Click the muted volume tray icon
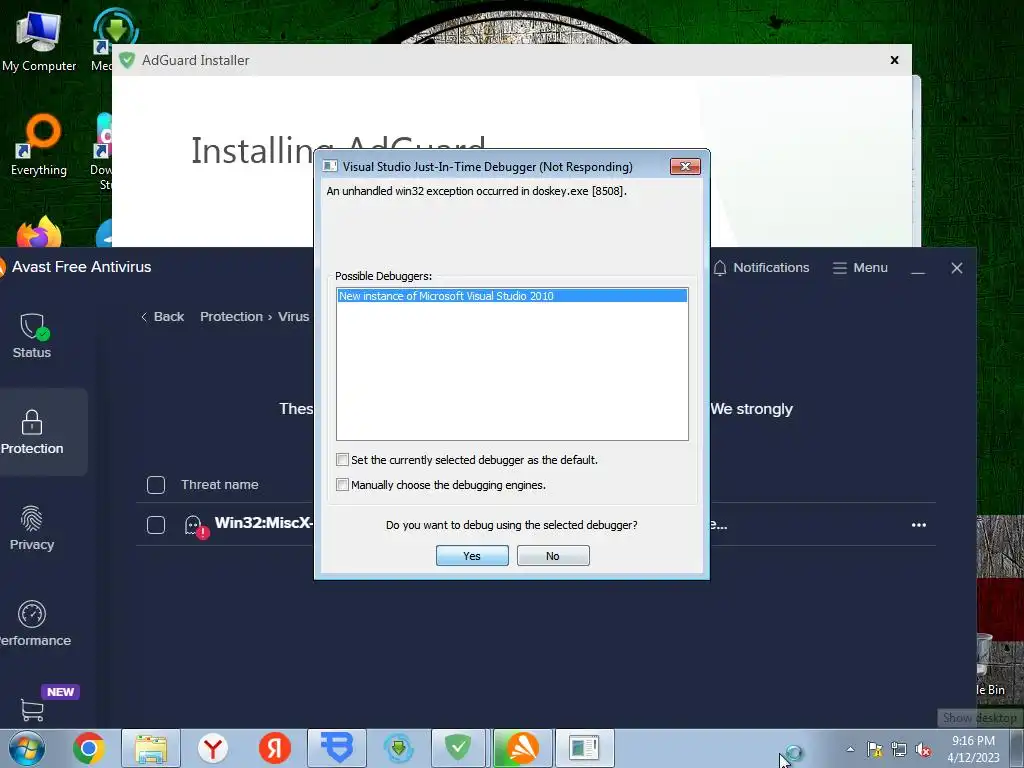 click(x=923, y=750)
